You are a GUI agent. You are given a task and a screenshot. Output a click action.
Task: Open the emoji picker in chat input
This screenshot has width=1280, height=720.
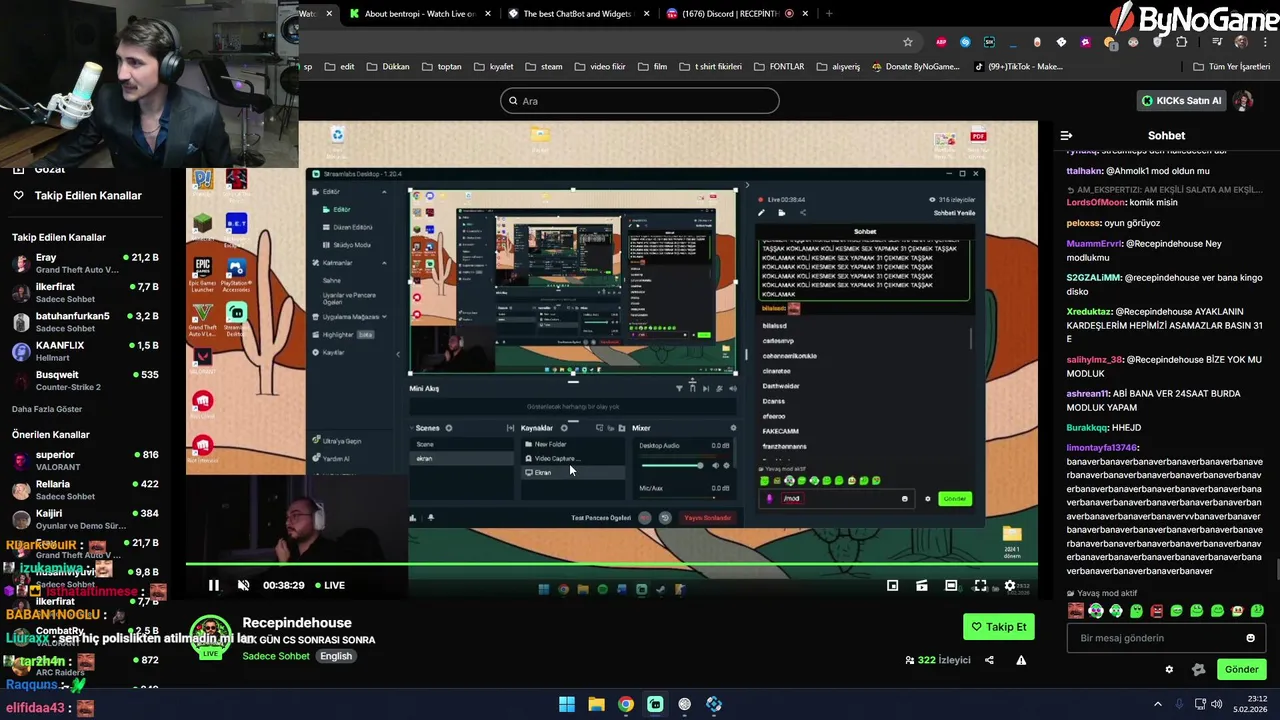[1250, 638]
